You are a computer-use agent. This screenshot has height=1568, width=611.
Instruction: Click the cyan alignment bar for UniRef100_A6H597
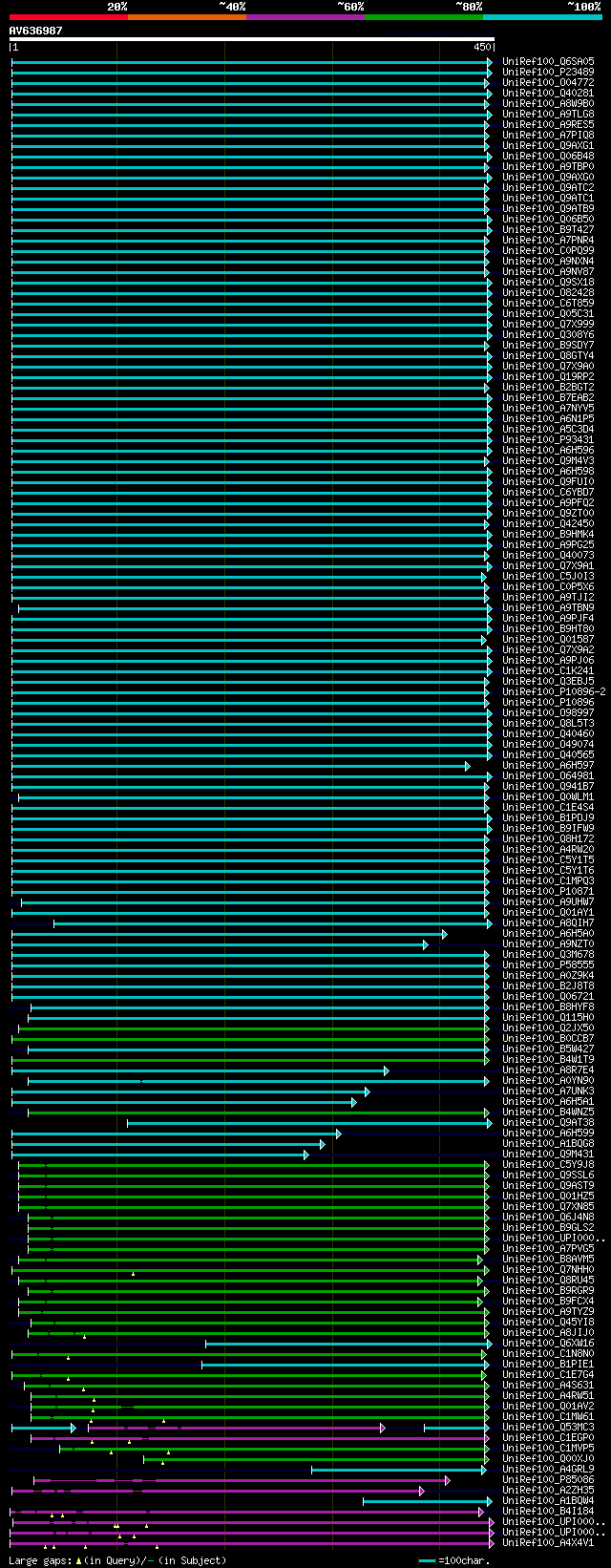pyautogui.click(x=241, y=766)
